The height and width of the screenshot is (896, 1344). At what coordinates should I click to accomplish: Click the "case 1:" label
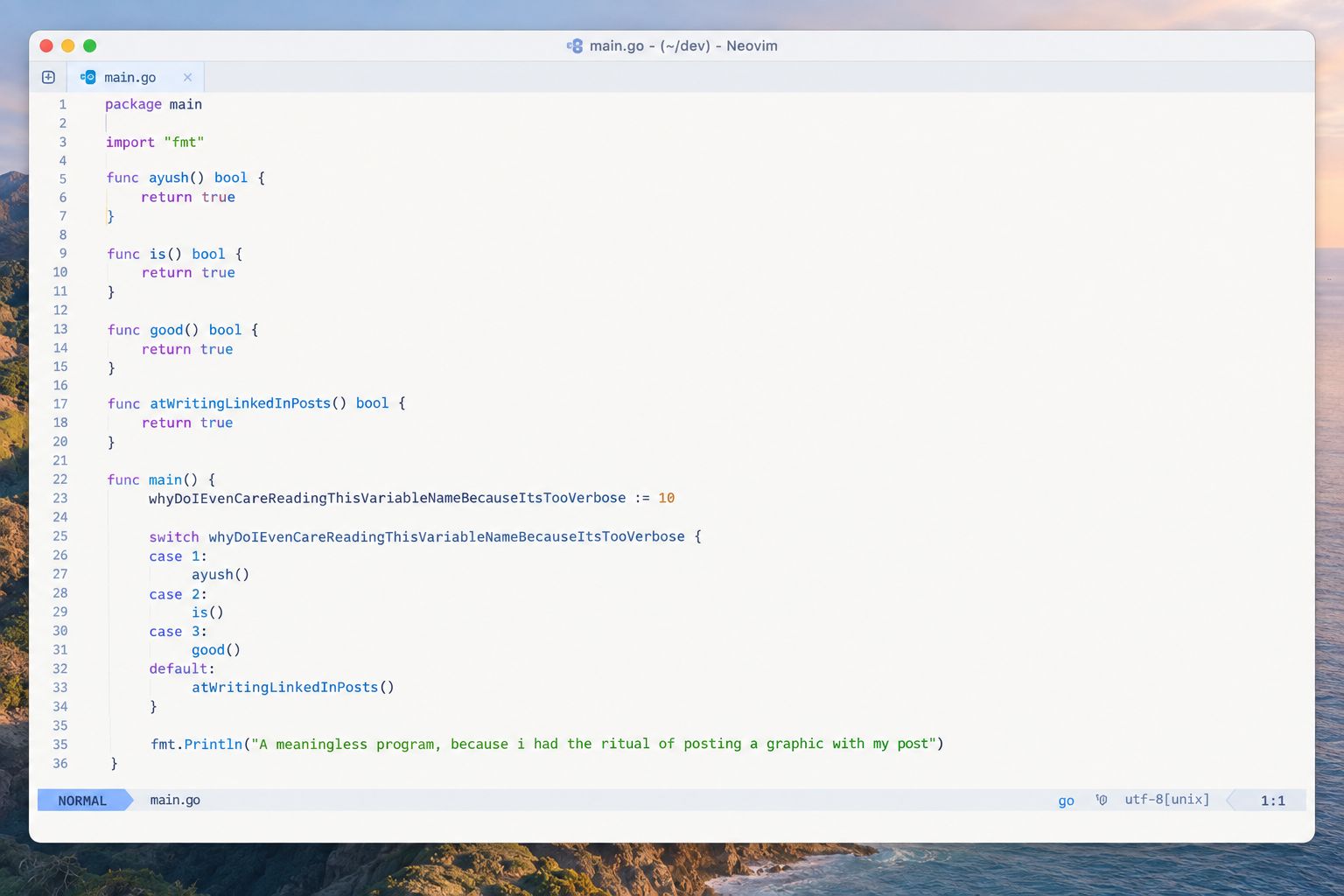click(178, 556)
